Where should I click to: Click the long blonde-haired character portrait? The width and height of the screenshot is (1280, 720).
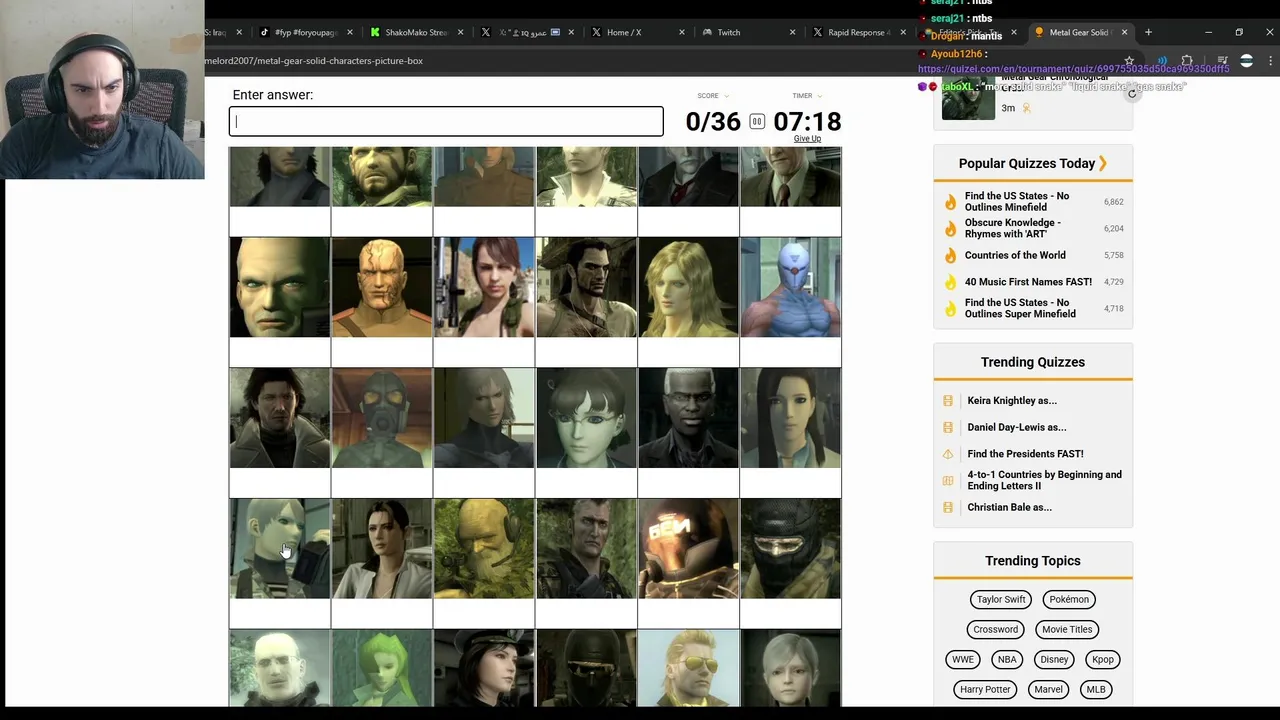tap(688, 287)
